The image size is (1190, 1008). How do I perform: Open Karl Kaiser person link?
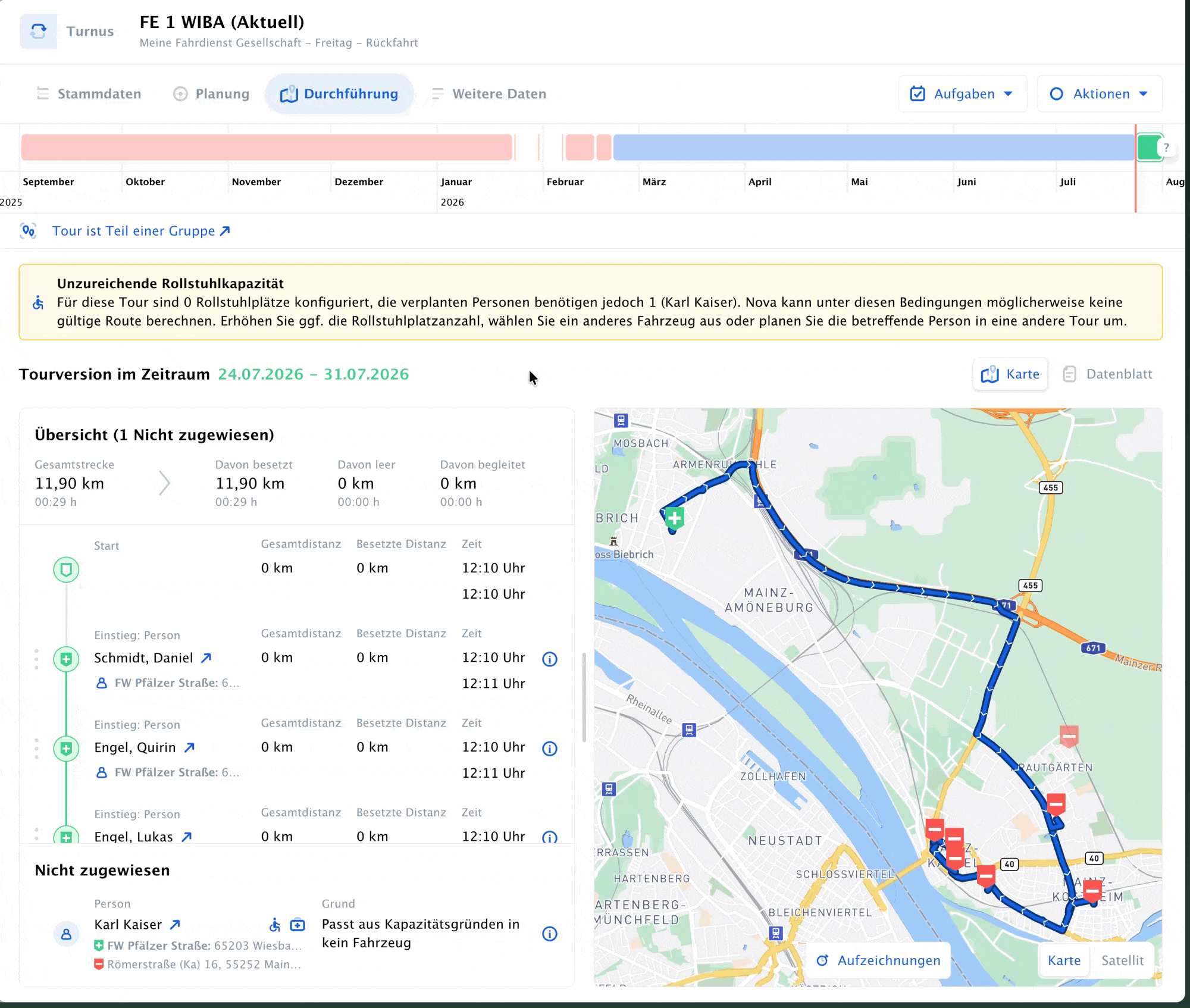point(175,925)
